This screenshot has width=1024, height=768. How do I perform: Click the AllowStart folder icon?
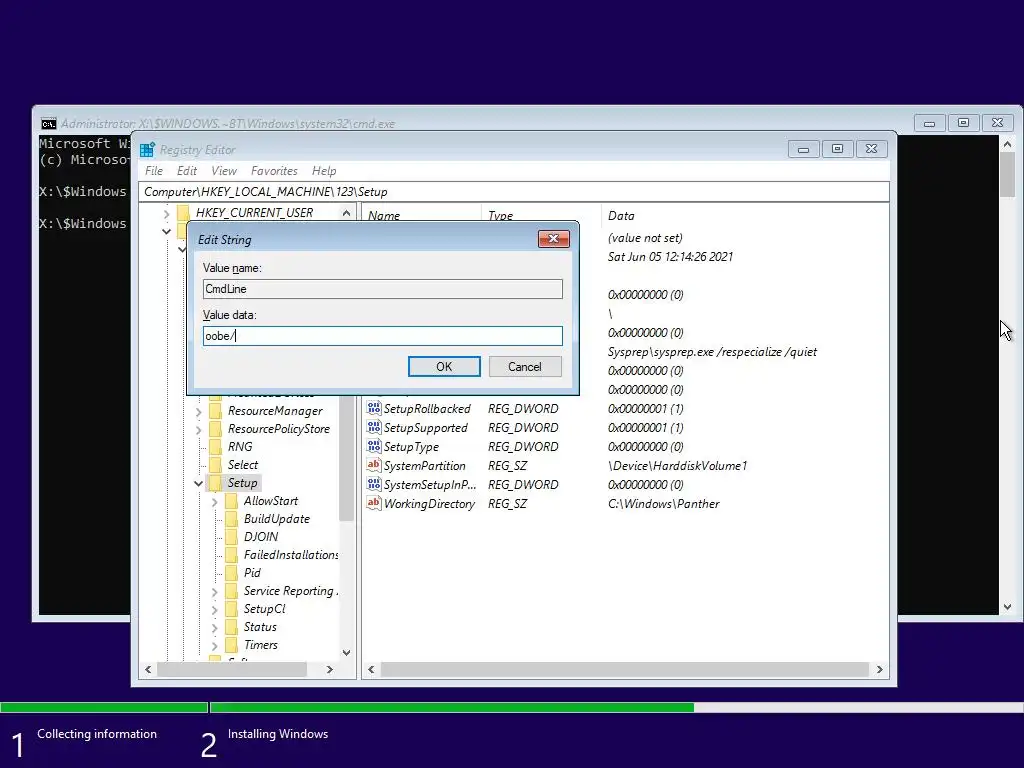pos(231,501)
